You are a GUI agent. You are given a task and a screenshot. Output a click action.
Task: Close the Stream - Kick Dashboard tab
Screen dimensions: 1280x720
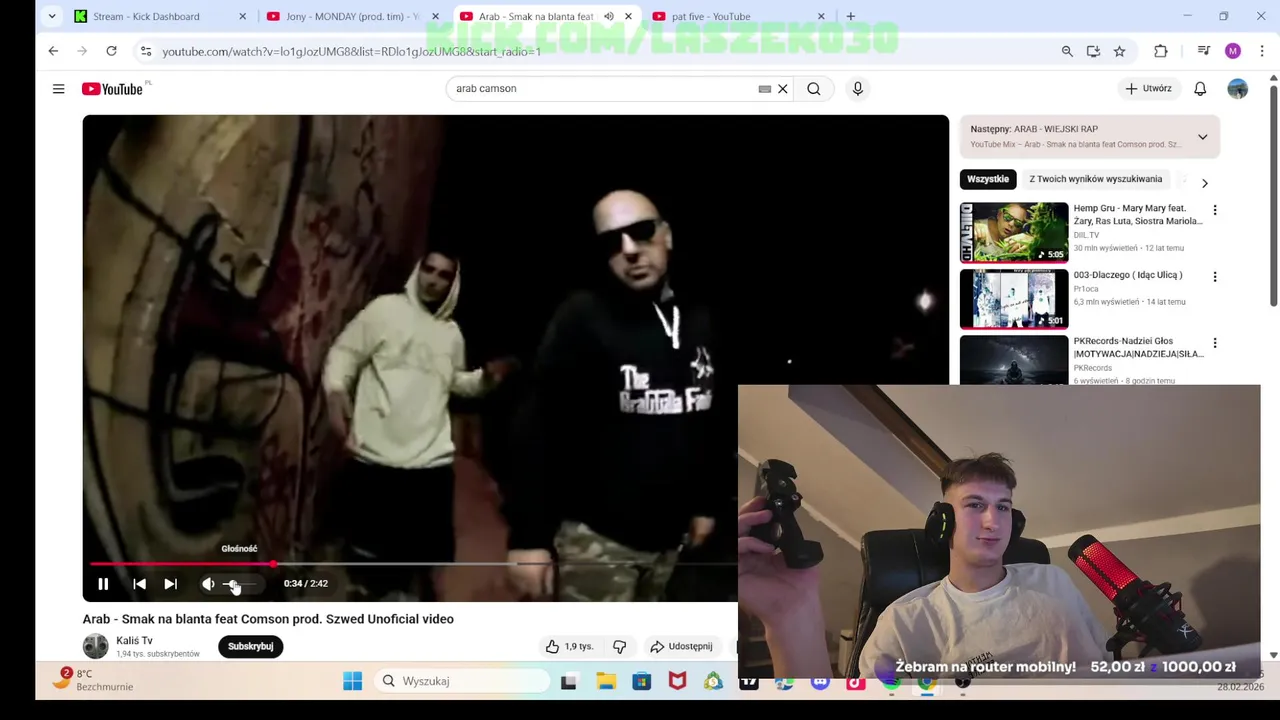[x=242, y=17]
